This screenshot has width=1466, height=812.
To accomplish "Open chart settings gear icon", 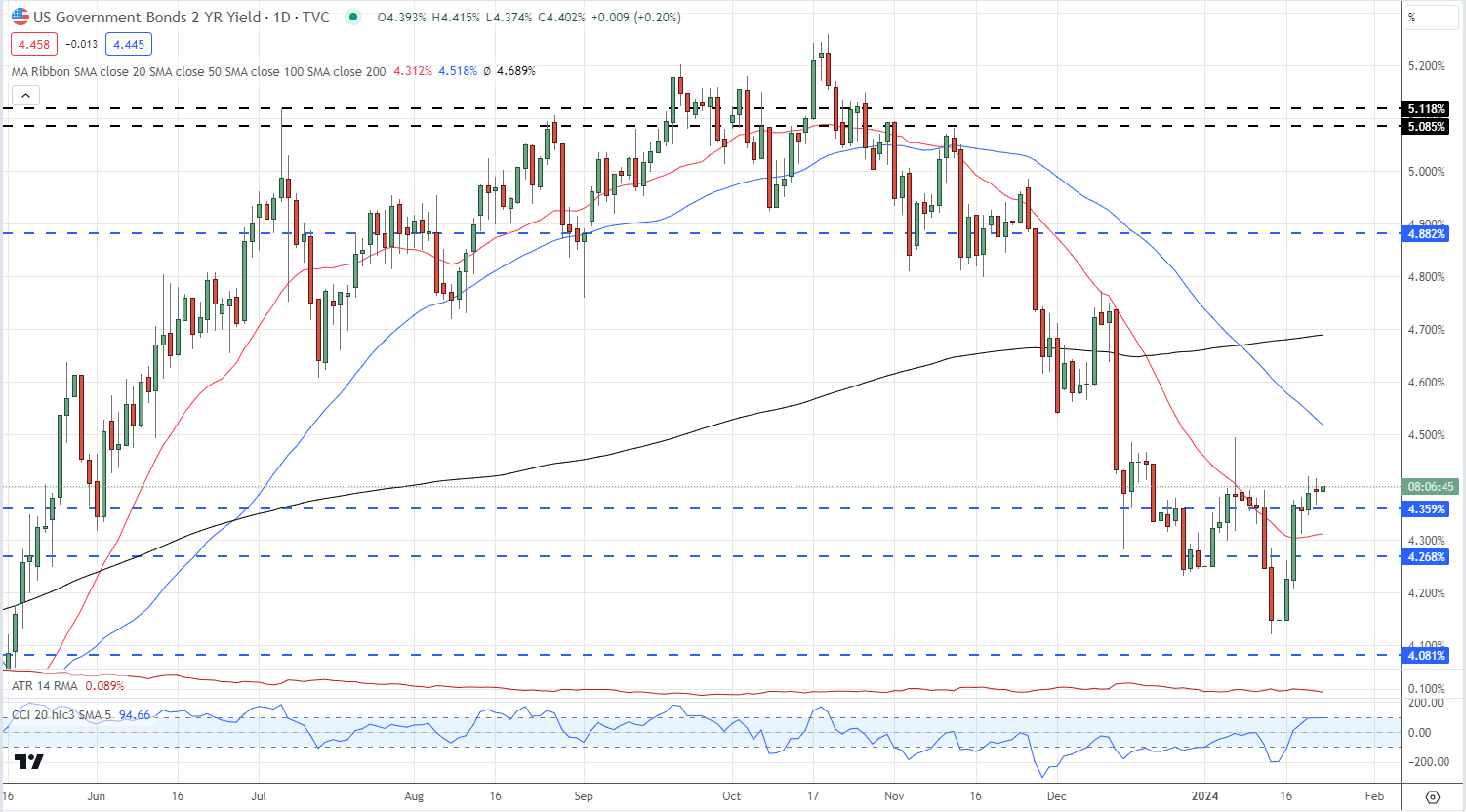I will pyautogui.click(x=1432, y=796).
